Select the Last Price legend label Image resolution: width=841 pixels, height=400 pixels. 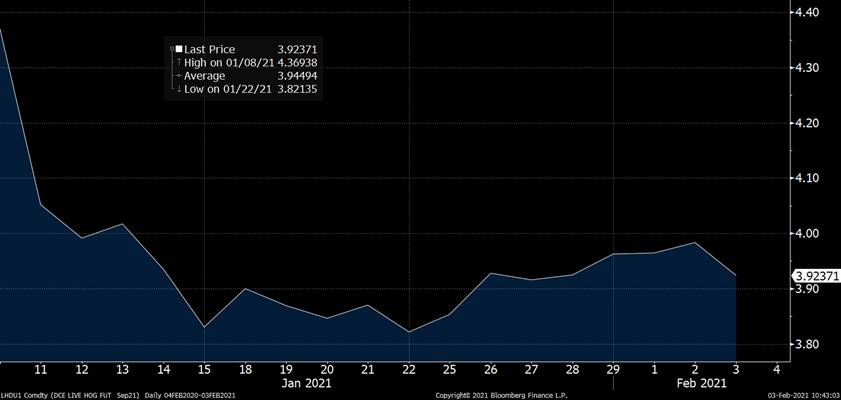click(210, 49)
